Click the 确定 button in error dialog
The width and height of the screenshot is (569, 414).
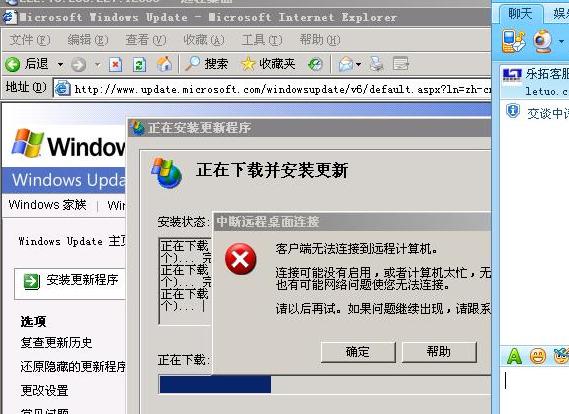(x=358, y=352)
